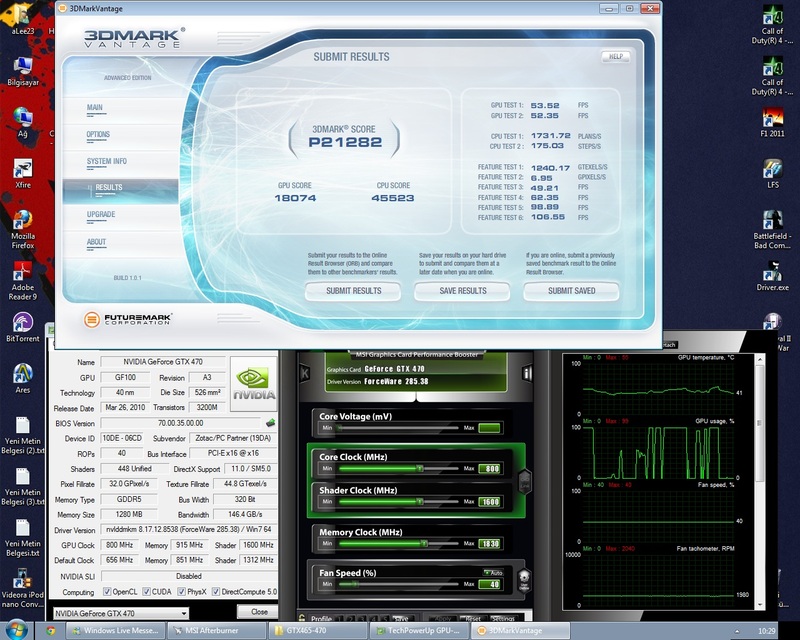Open Yeni Metin Belgesi.txt desktop file

click(x=22, y=538)
